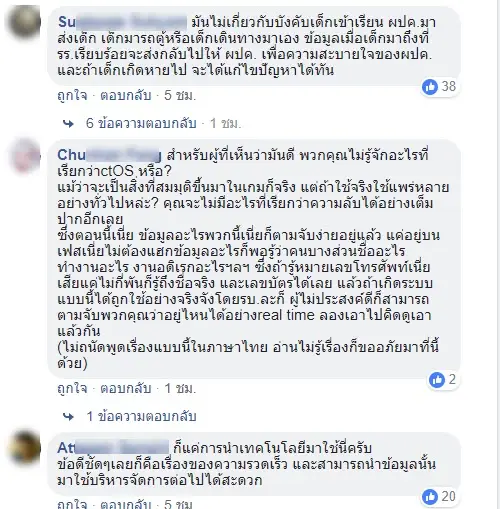This screenshot has height=509, width=500.
Task: Click the like icon showing 20 reactions
Action: [430, 497]
